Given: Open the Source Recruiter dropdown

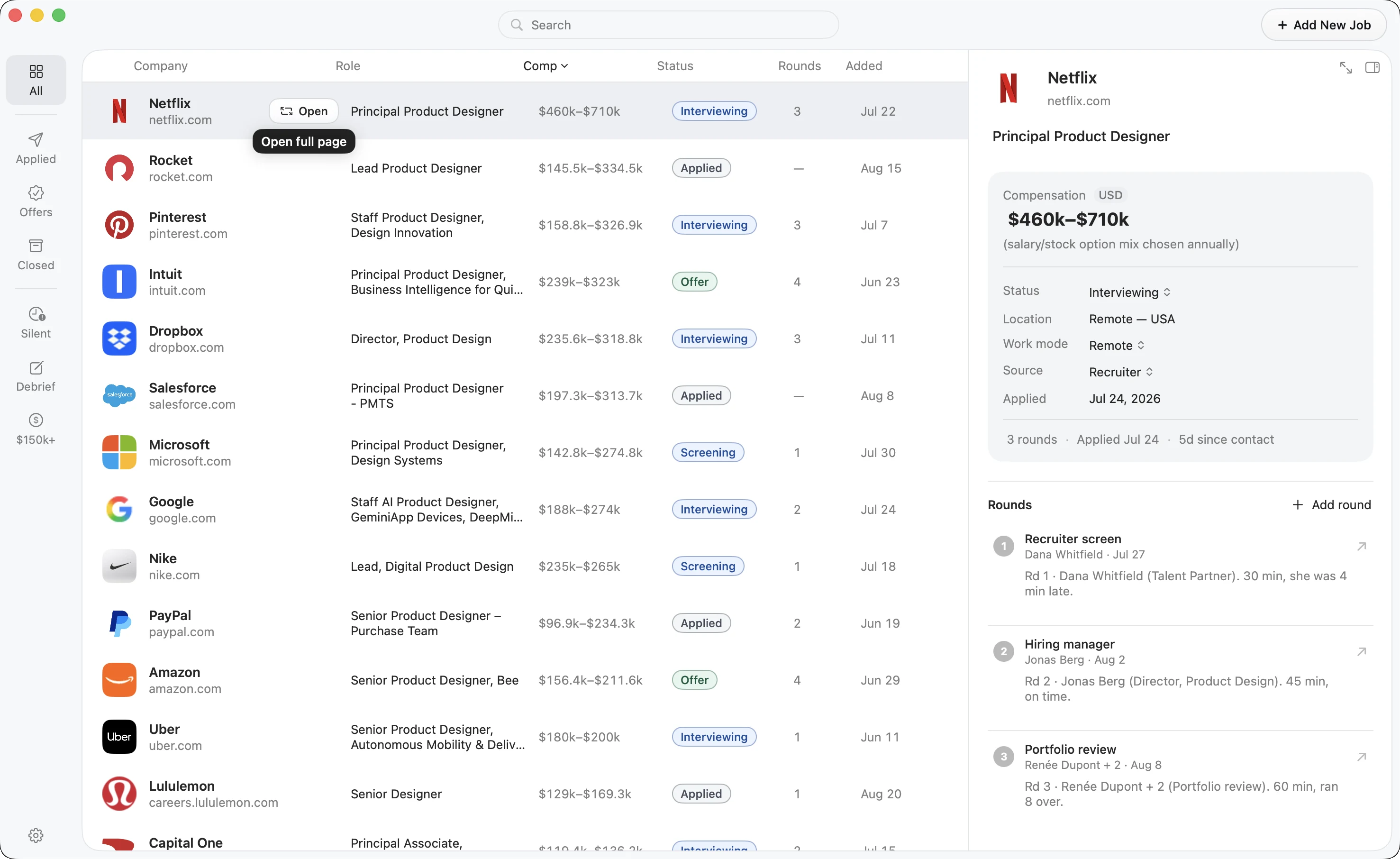Looking at the screenshot, I should (1121, 372).
